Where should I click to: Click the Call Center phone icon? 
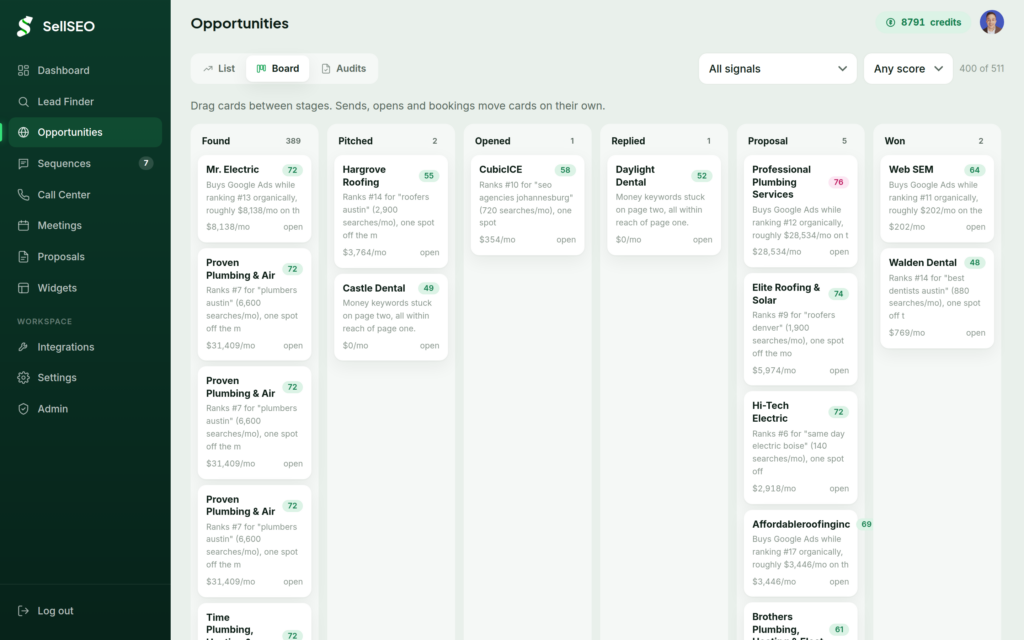(x=24, y=195)
